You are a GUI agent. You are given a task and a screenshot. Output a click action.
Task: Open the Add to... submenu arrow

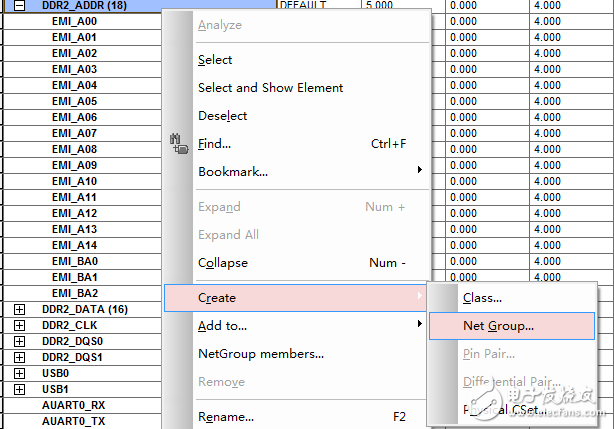pyautogui.click(x=419, y=323)
